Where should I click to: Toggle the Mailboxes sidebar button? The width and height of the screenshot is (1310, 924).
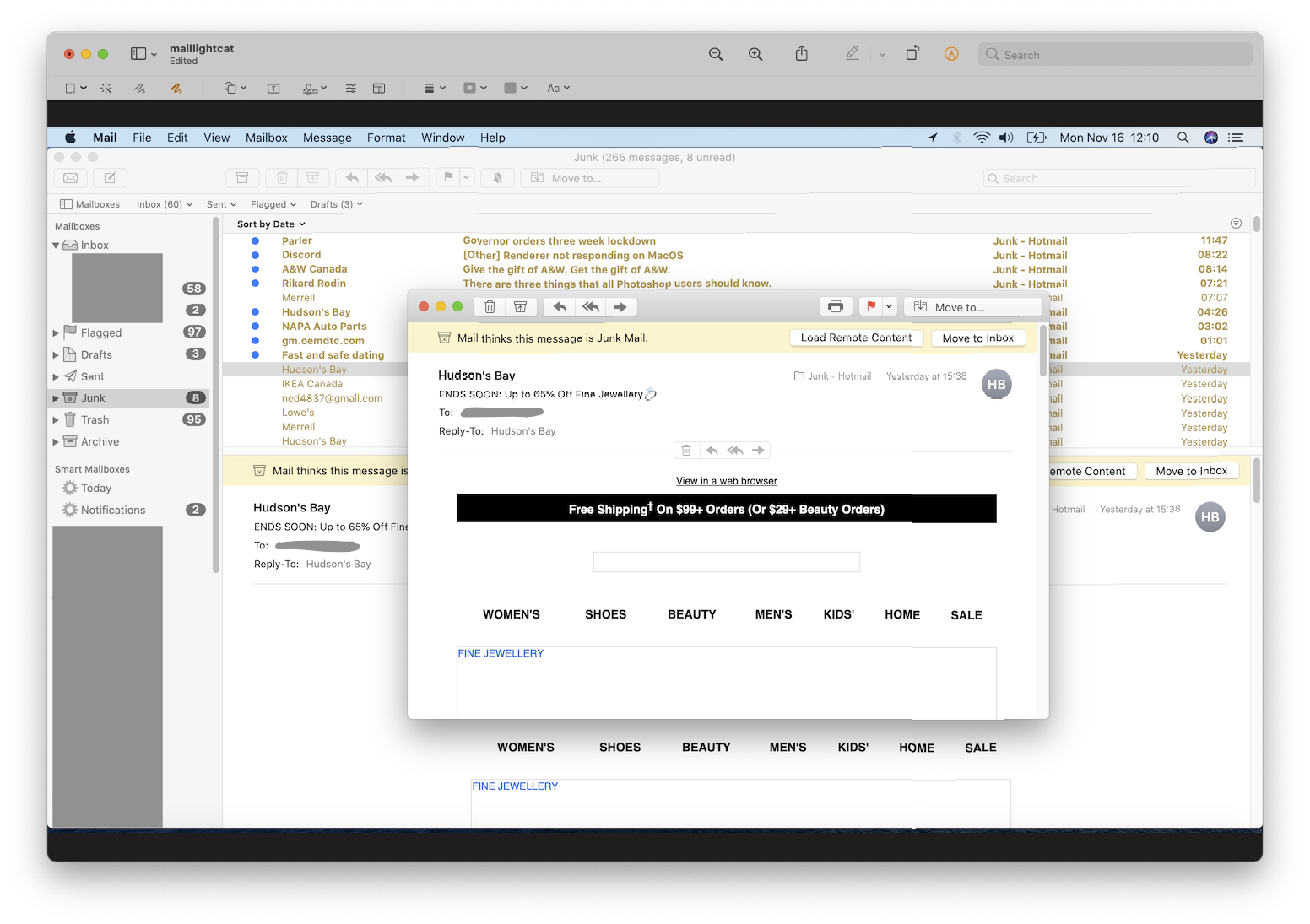pyautogui.click(x=89, y=204)
